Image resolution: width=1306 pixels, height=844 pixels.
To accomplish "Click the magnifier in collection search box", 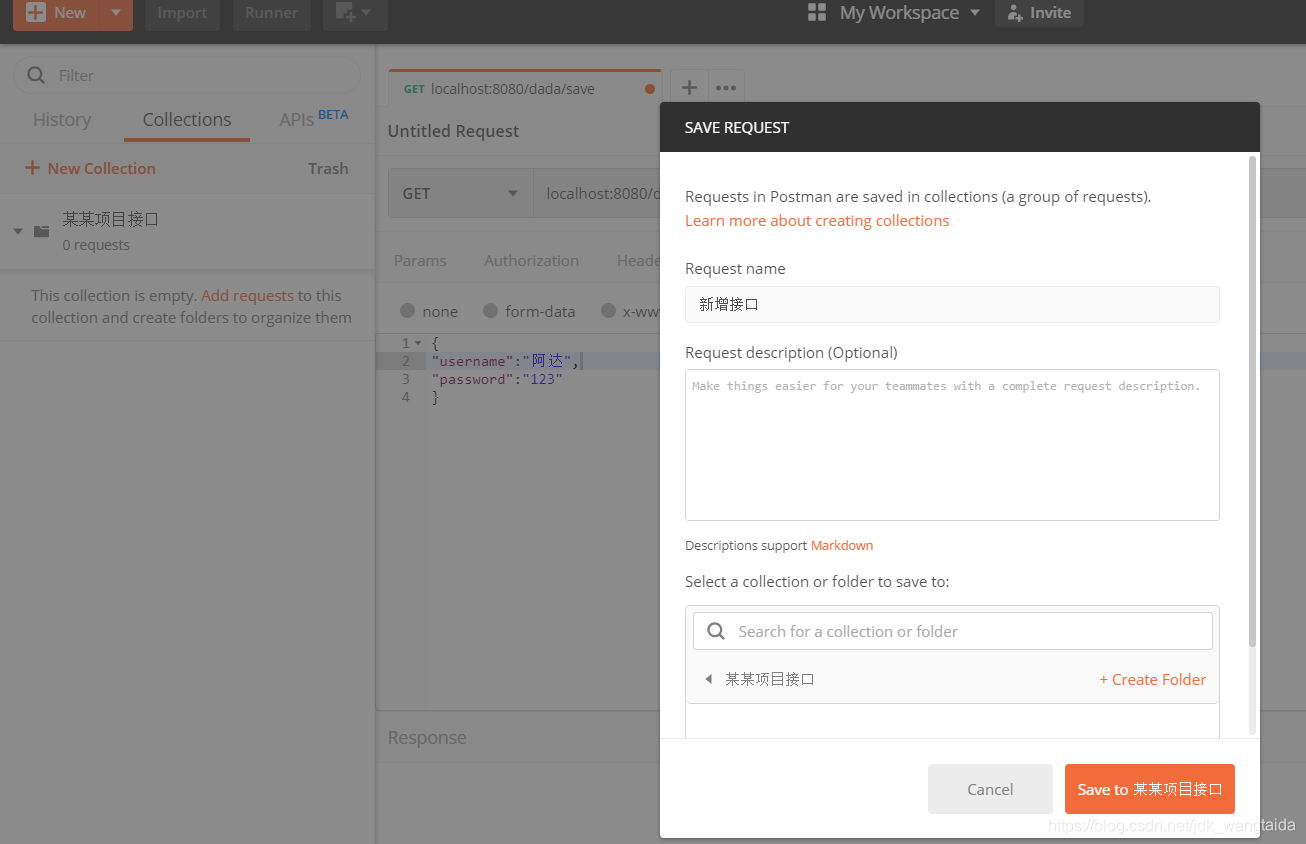I will (x=716, y=631).
